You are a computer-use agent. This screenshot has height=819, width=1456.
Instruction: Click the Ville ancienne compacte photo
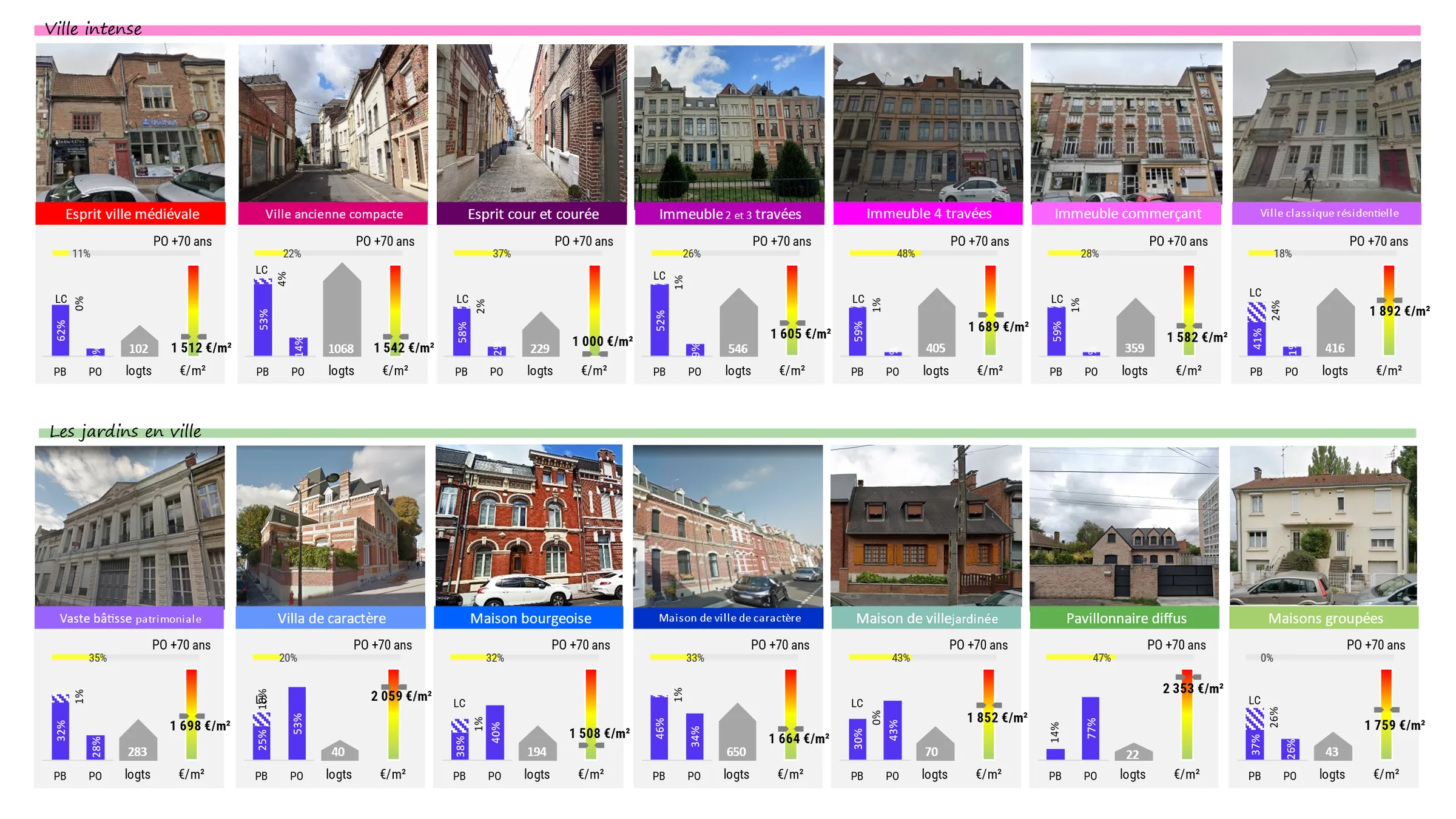click(x=333, y=123)
